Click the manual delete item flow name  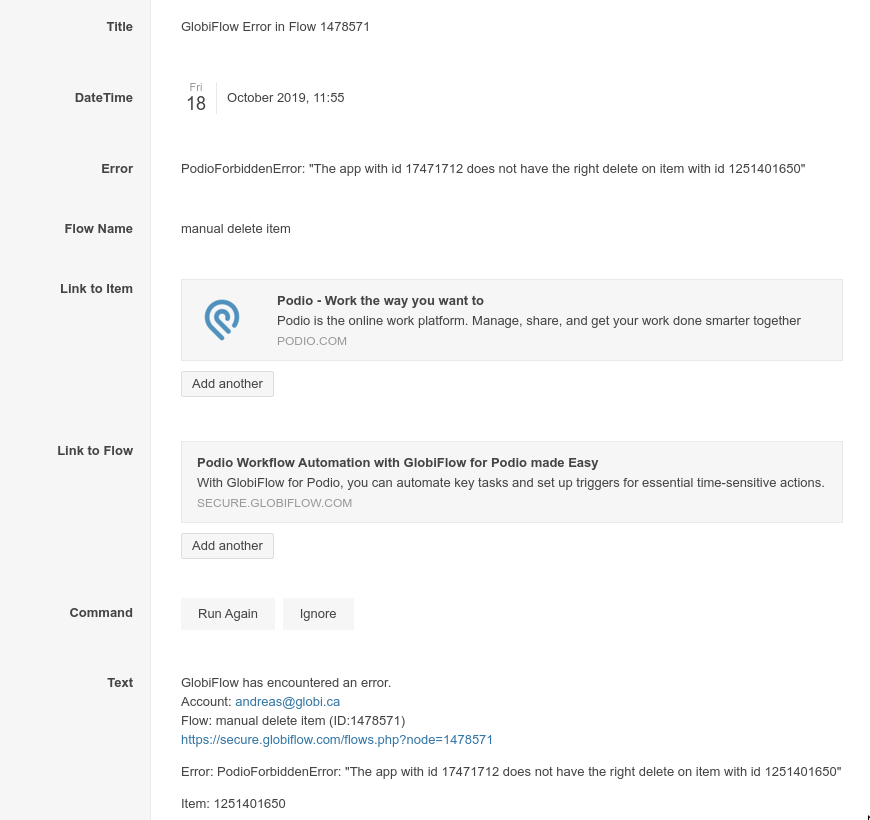click(235, 229)
